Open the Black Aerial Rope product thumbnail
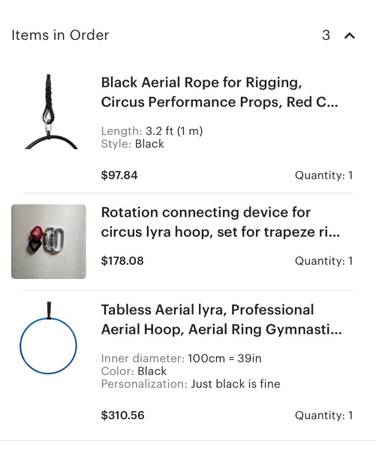376x450 pixels. (50, 112)
